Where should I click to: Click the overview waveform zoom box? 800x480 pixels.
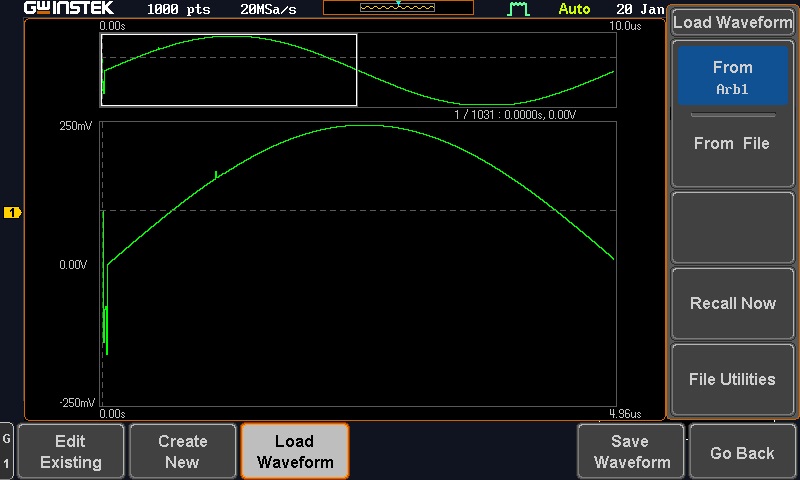pos(229,69)
